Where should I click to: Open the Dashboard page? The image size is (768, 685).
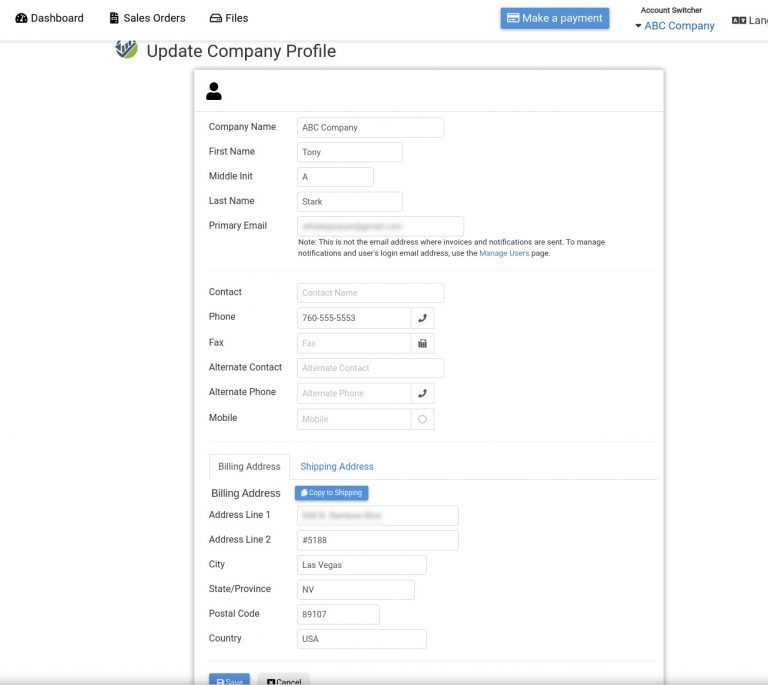pos(49,18)
